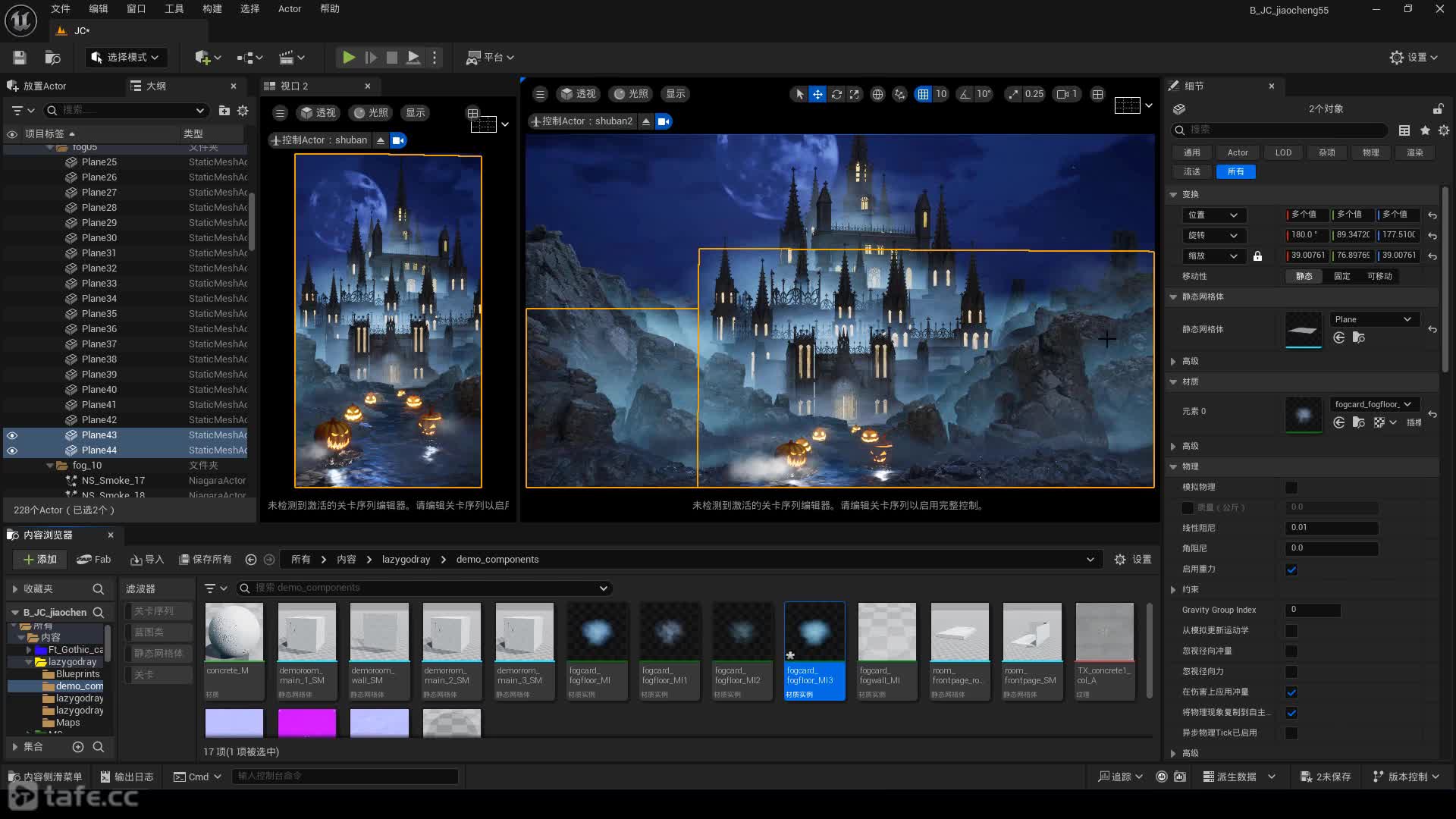Open the Cinematics clapboard icon menu
The image size is (1456, 819).
(x=291, y=58)
